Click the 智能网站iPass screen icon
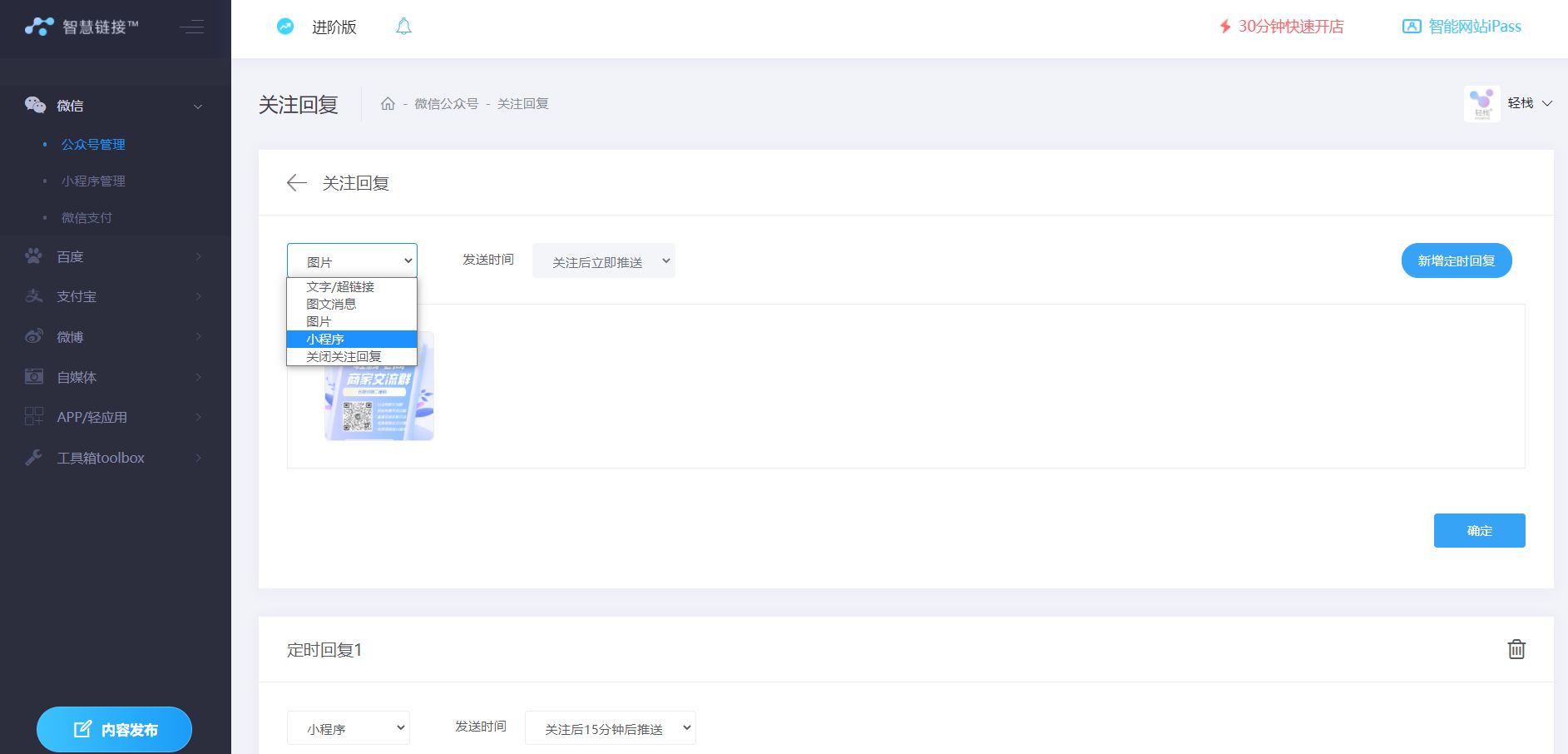1568x754 pixels. click(x=1412, y=27)
